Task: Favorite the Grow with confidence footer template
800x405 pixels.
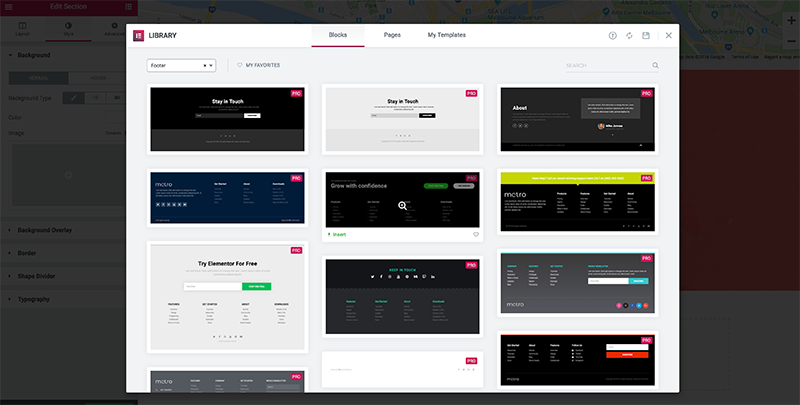Action: (476, 234)
